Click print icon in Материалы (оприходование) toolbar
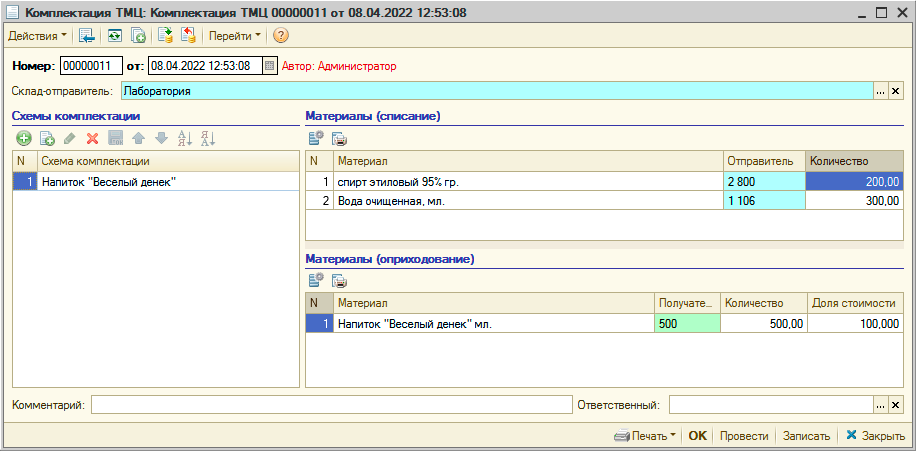 pyautogui.click(x=339, y=281)
